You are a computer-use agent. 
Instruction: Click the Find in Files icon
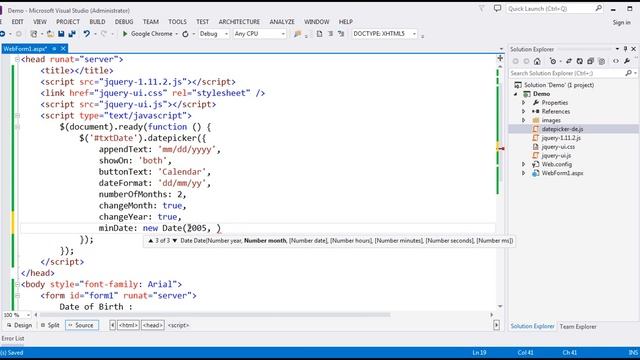coord(298,34)
